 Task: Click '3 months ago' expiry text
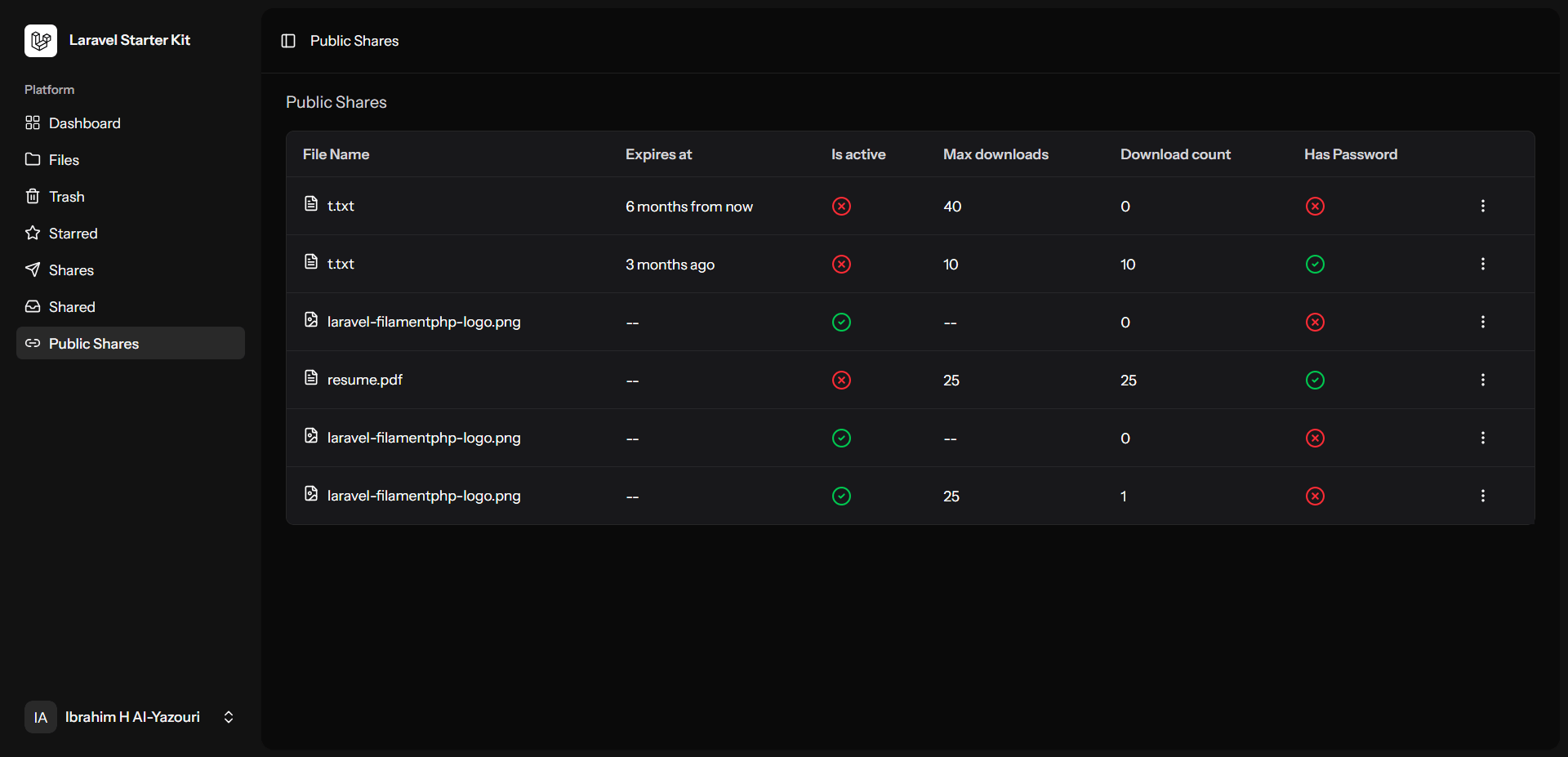click(x=670, y=265)
